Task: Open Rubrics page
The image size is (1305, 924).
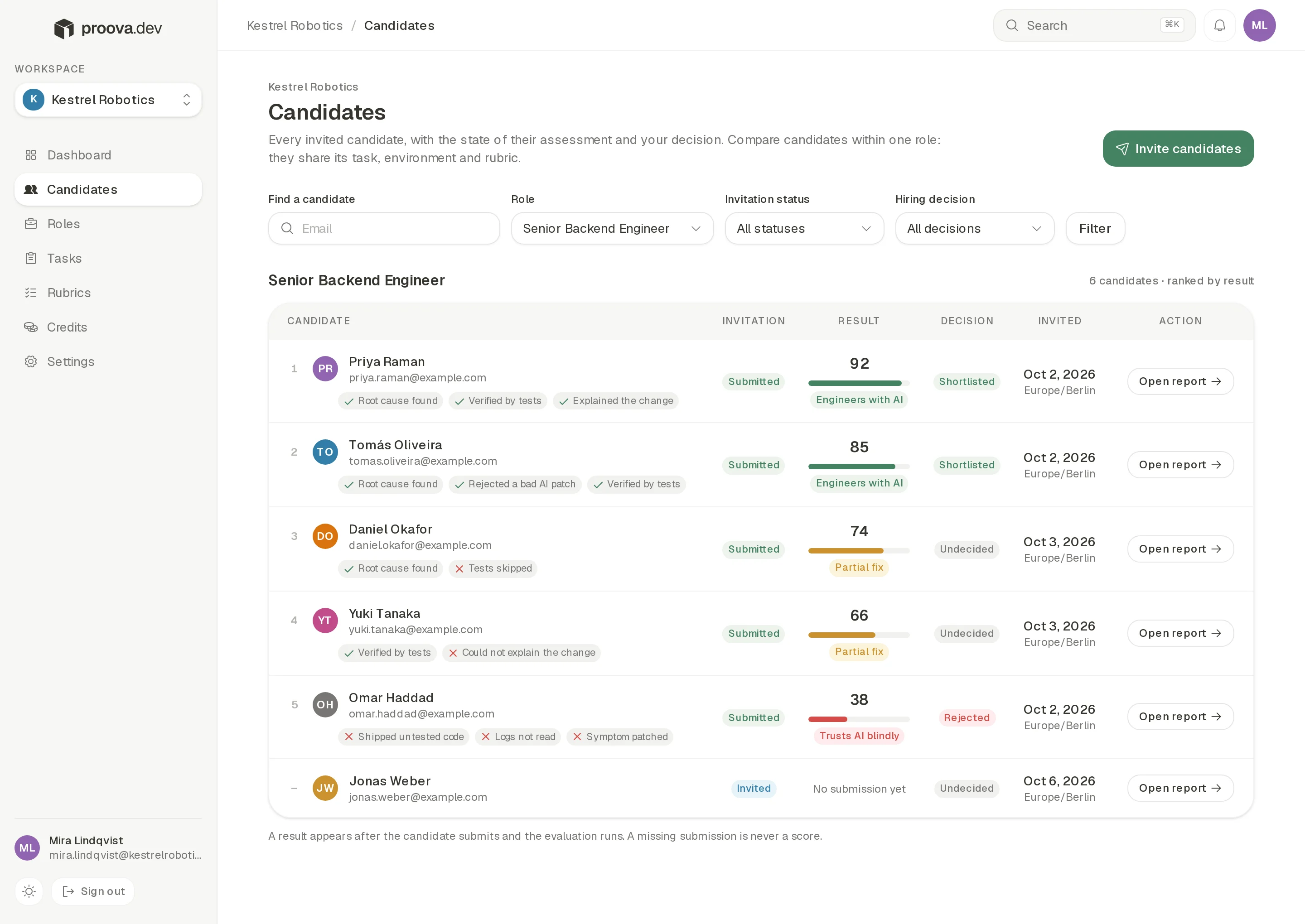Action: coord(108,293)
